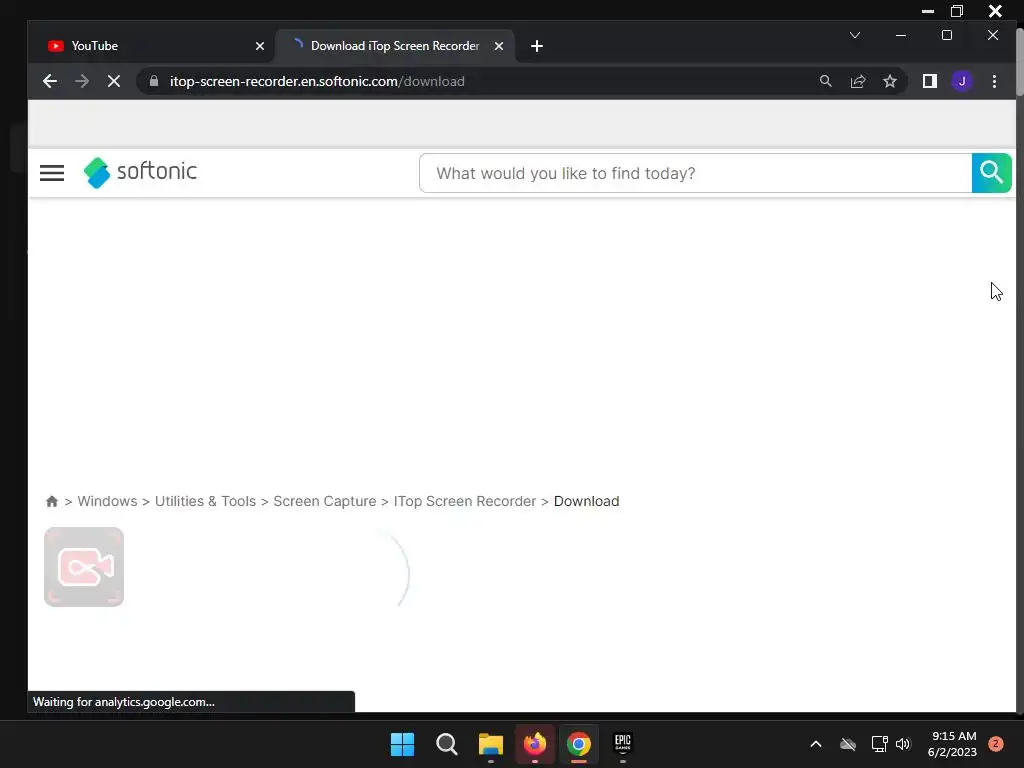Open network settings tray icon
Image resolution: width=1024 pixels, height=768 pixels.
879,744
